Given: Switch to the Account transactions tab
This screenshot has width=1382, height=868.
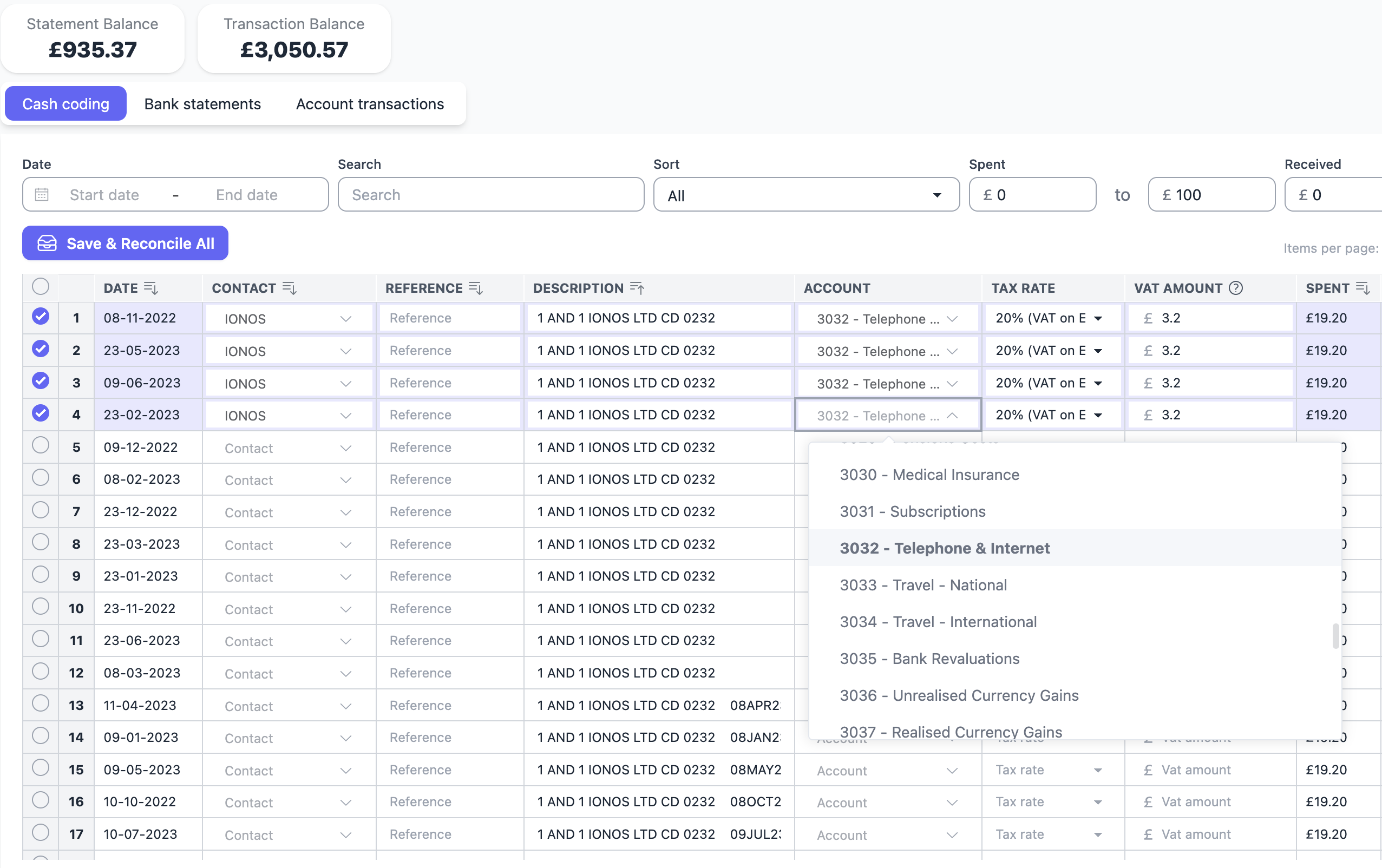Looking at the screenshot, I should (370, 104).
